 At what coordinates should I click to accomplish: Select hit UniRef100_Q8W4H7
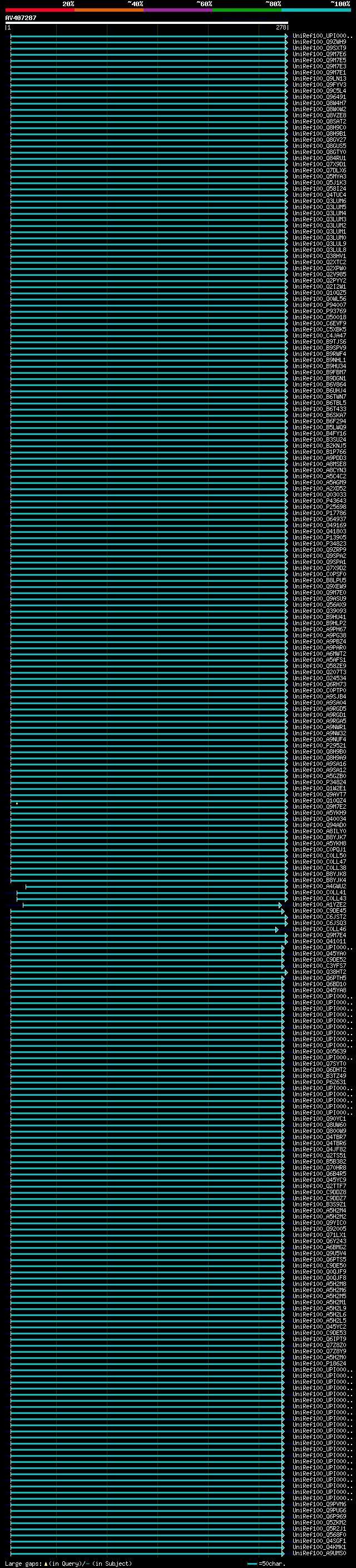319,103
